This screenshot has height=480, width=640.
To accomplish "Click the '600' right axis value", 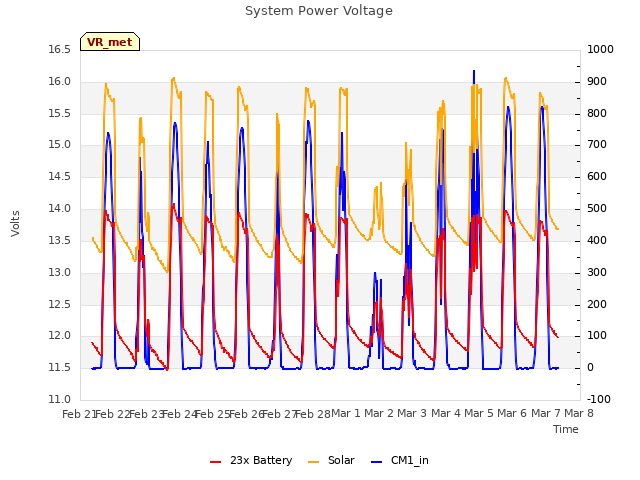I will pyautogui.click(x=597, y=177).
